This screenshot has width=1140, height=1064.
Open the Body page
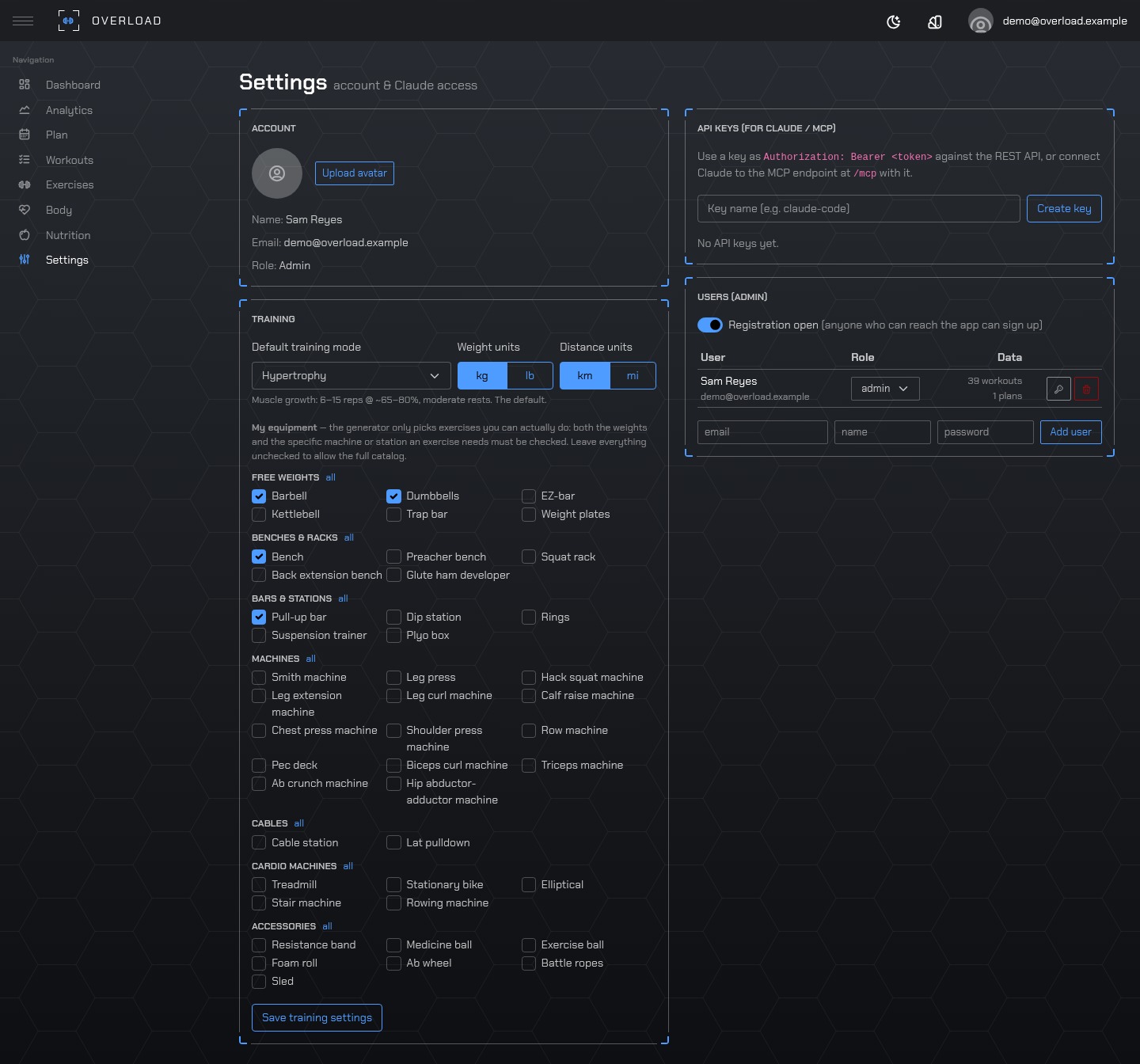[x=59, y=210]
